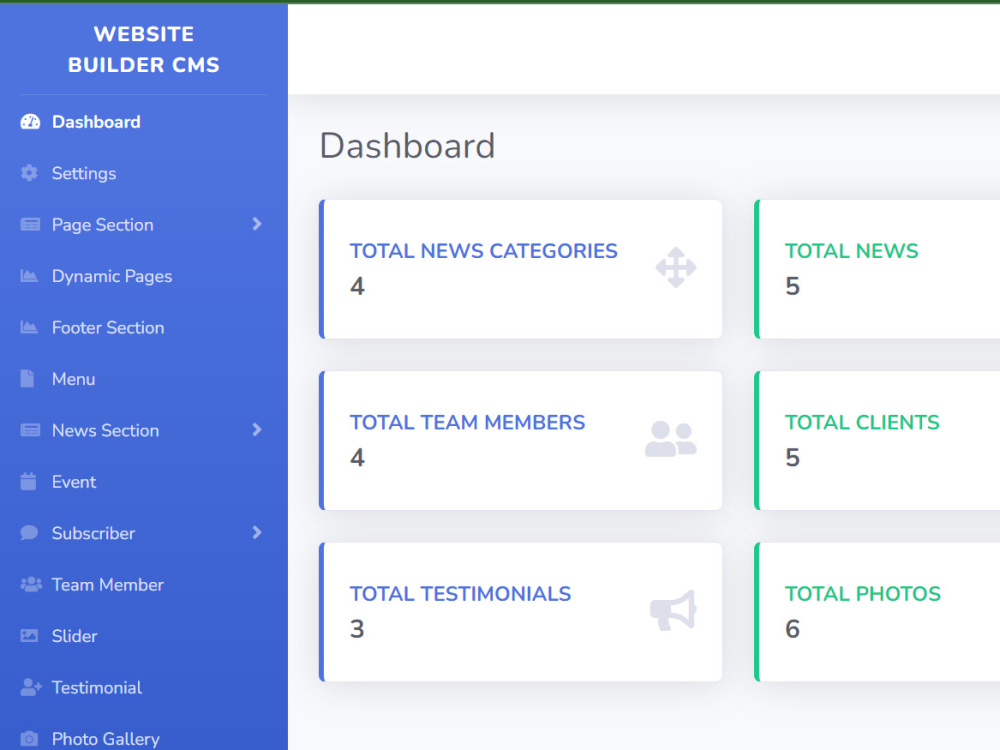Click the News Section list icon
This screenshot has height=750, width=1000.
pyautogui.click(x=30, y=430)
